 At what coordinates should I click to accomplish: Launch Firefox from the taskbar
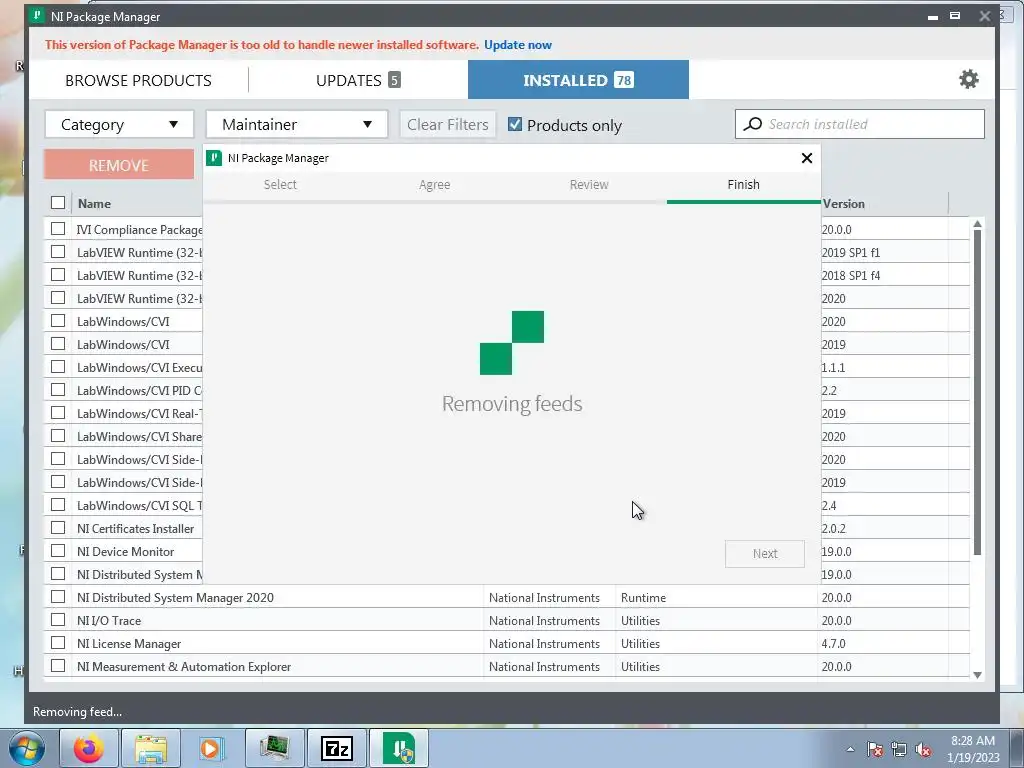pyautogui.click(x=89, y=748)
